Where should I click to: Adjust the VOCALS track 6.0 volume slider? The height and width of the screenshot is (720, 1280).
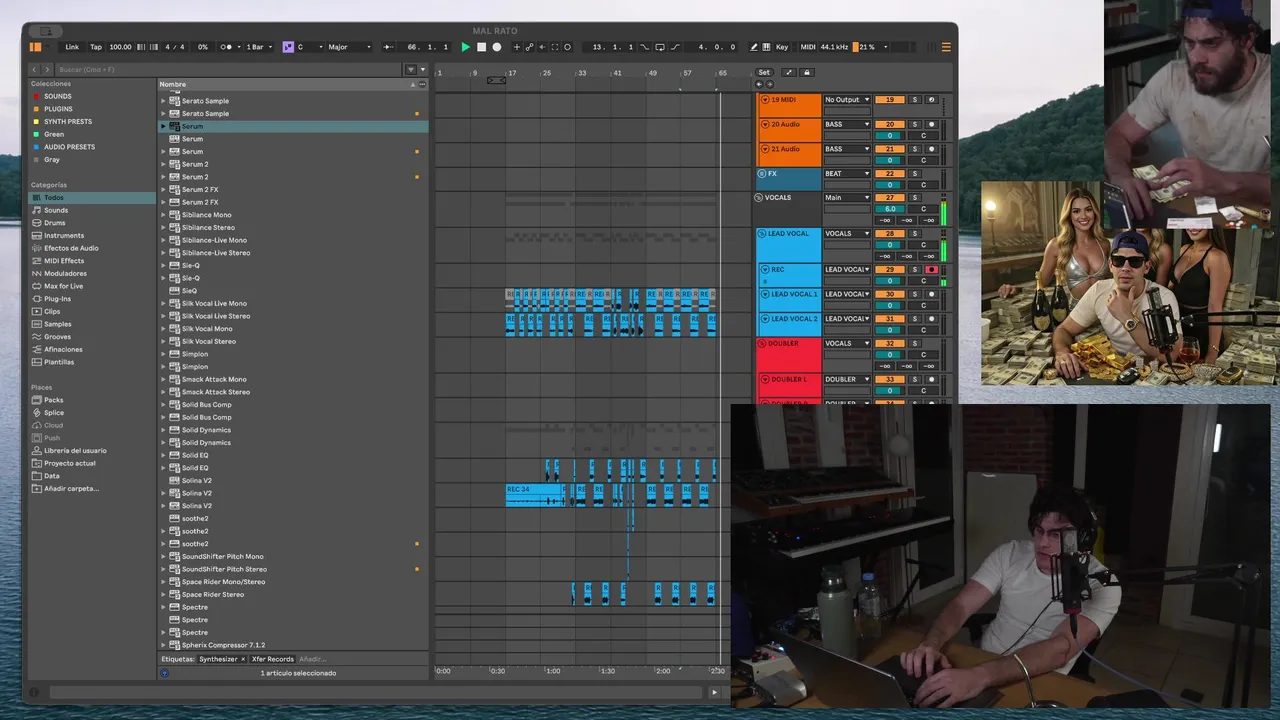(x=889, y=209)
